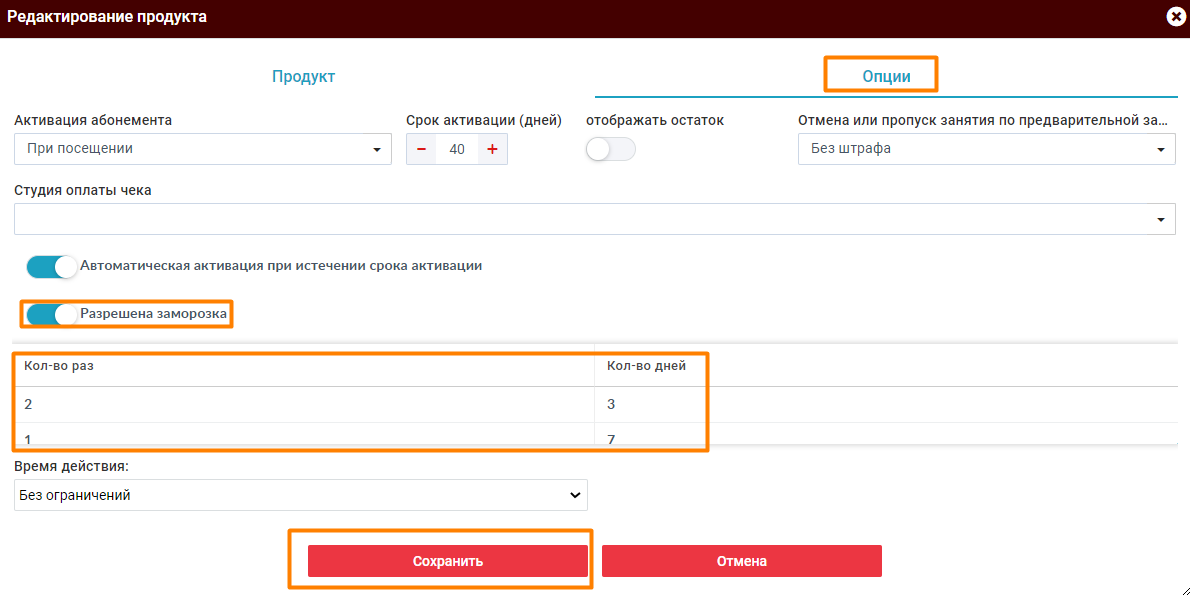
Task: Expand the cancellation penalty 'Без штрафа' dropdown
Action: pyautogui.click(x=986, y=149)
